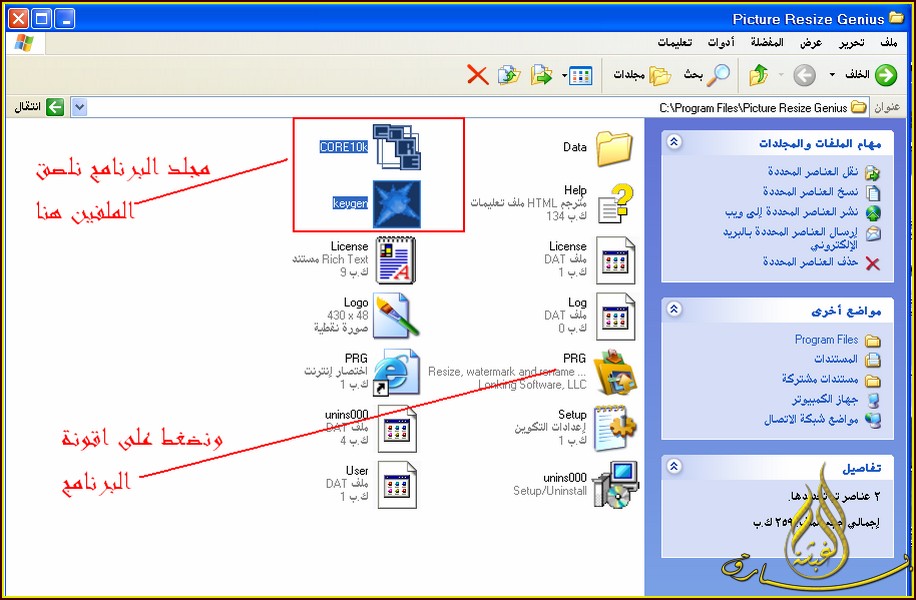Select the PRG internet shortcut icon
916x600 pixels.
tap(396, 372)
